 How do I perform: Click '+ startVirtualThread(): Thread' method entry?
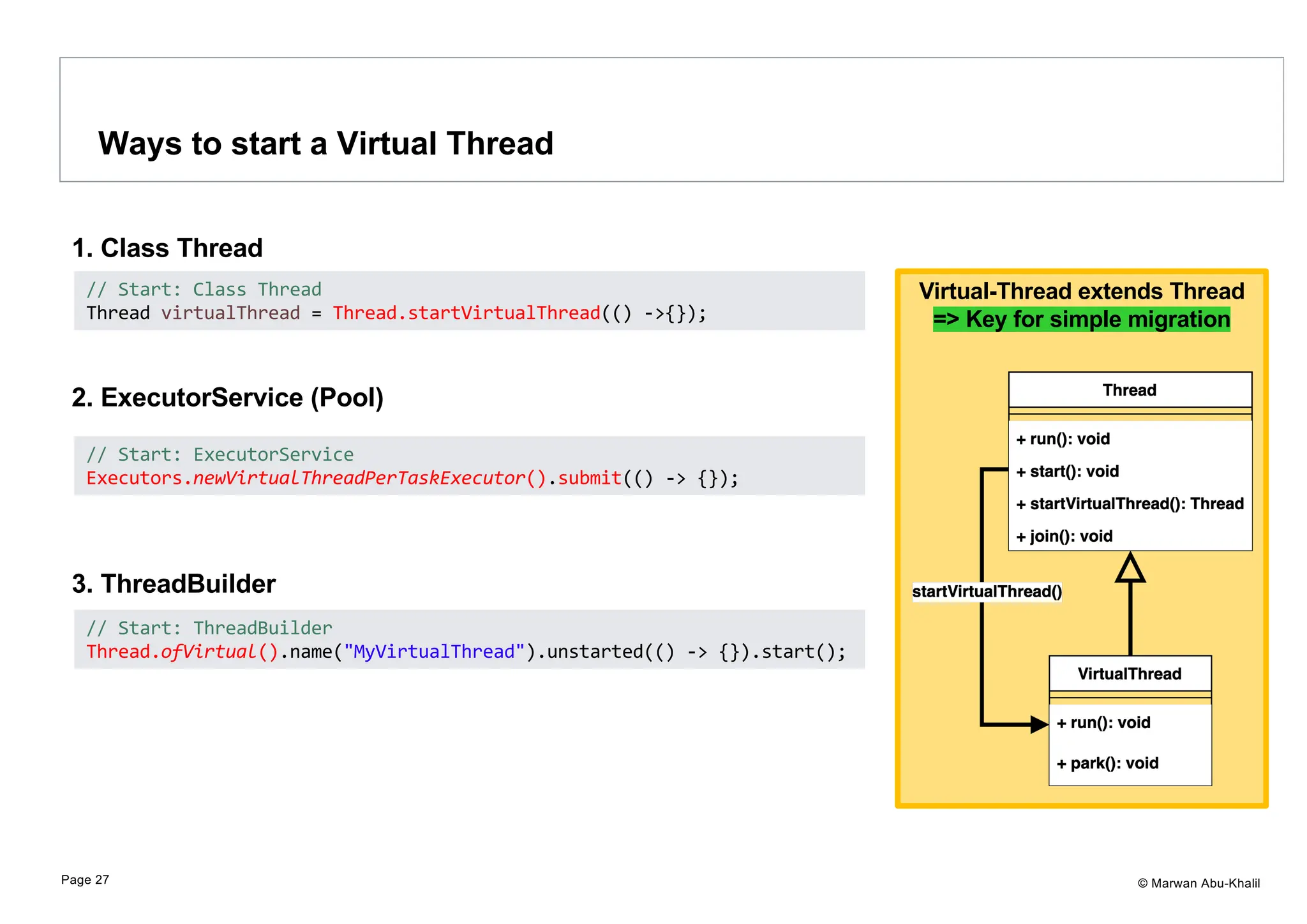(x=1130, y=503)
